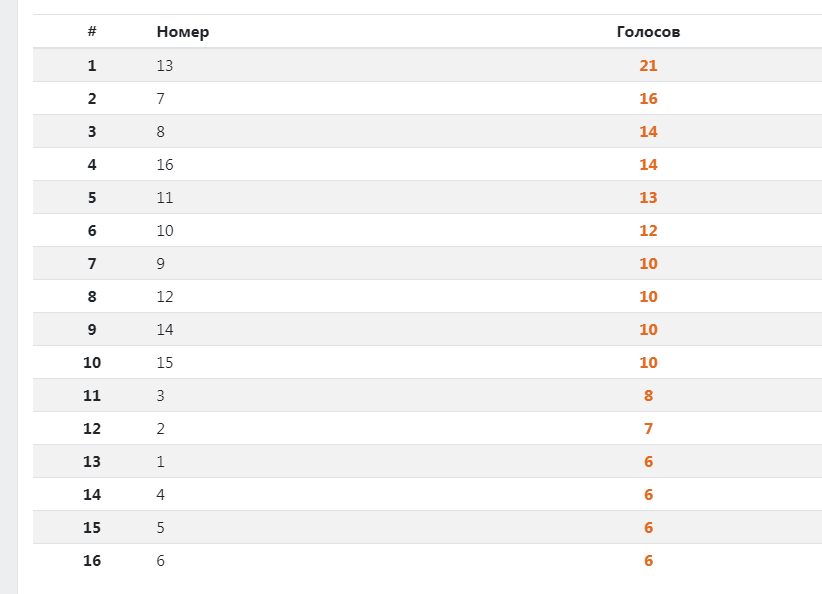Select vote count 7 in Голосов column
Image resolution: width=822 pixels, height=594 pixels.
pyautogui.click(x=648, y=429)
